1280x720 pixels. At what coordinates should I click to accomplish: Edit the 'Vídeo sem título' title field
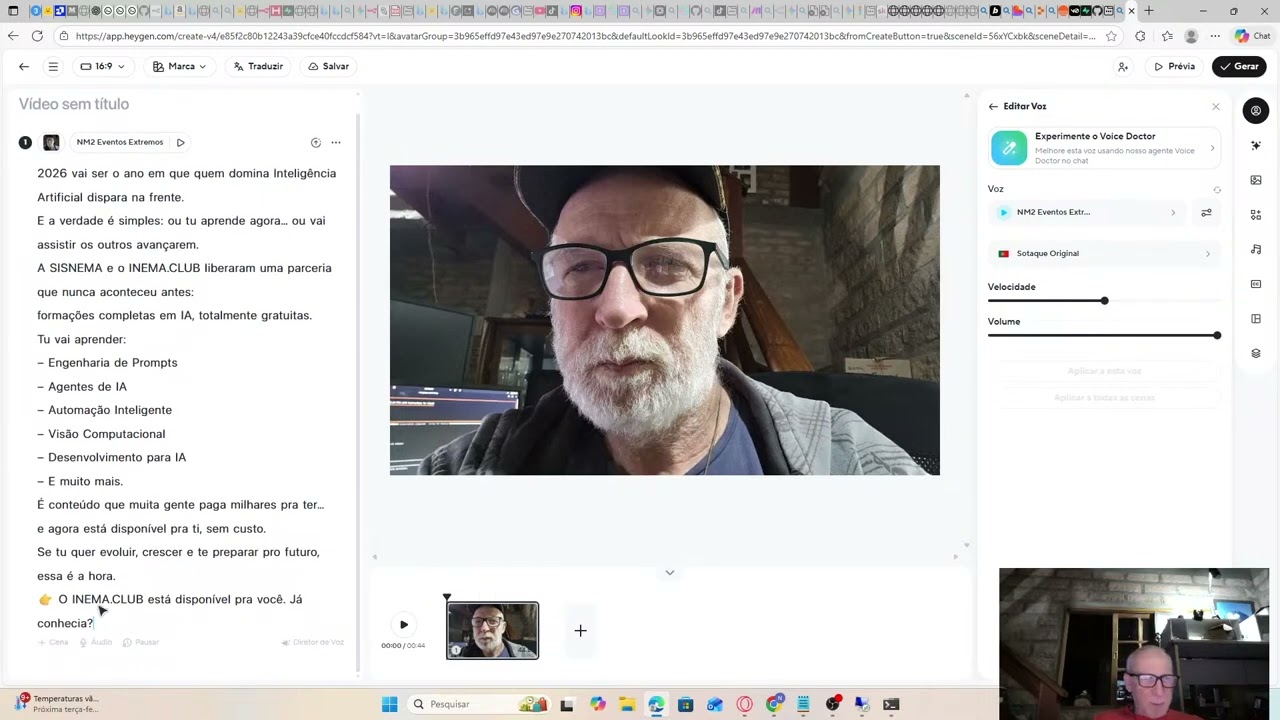[x=74, y=104]
